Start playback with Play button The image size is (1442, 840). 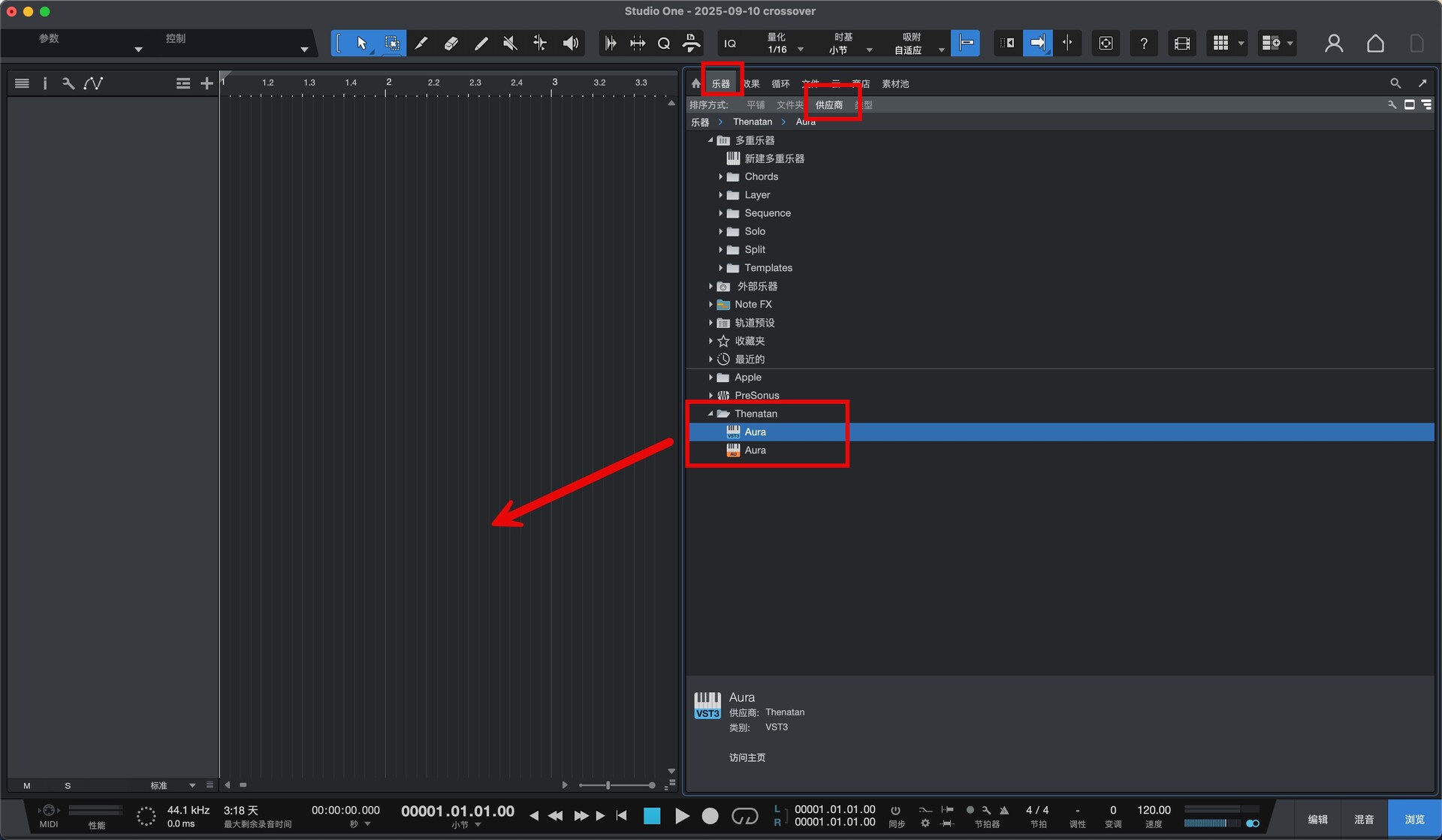(681, 816)
